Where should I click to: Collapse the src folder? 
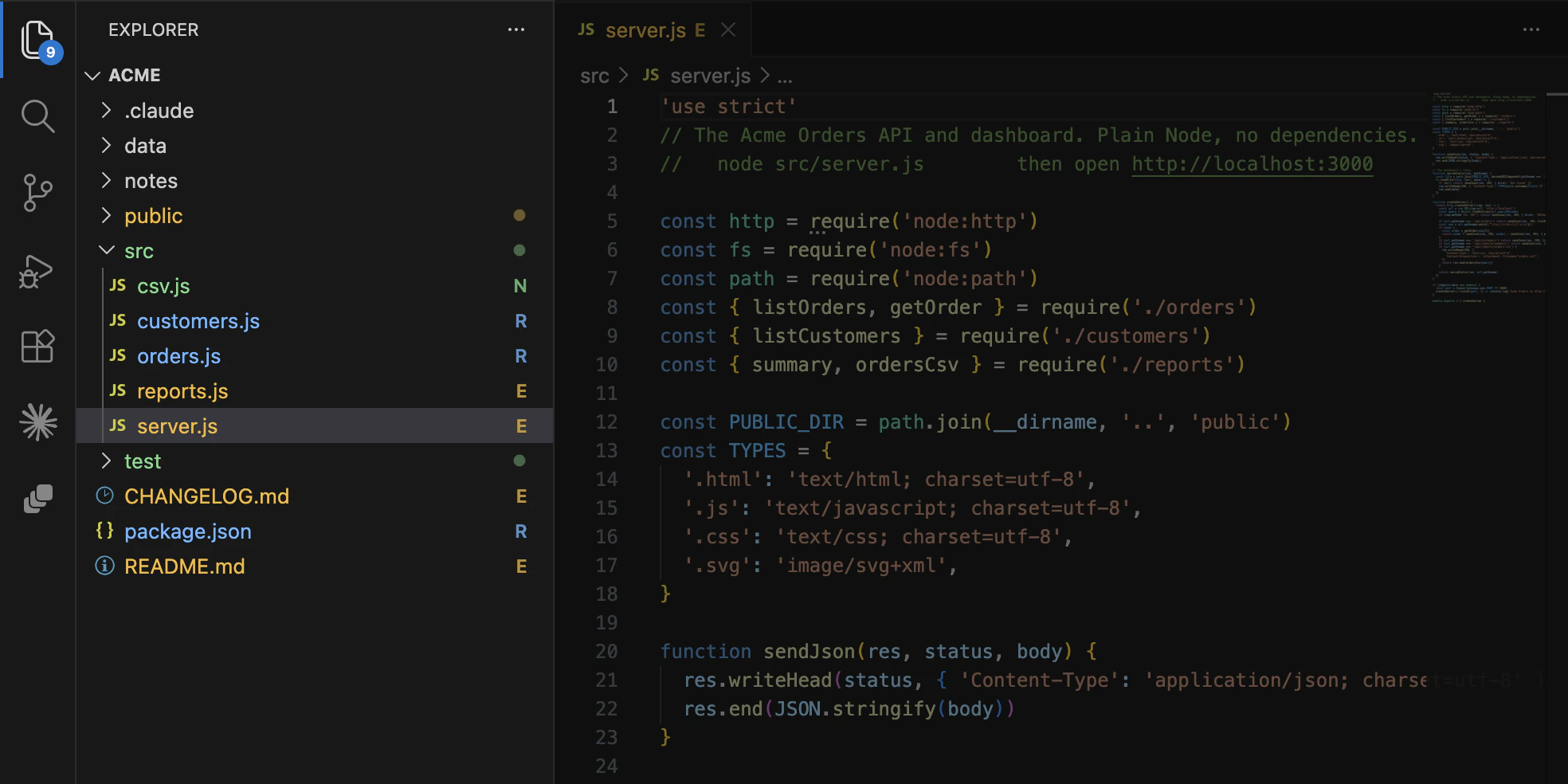point(106,250)
